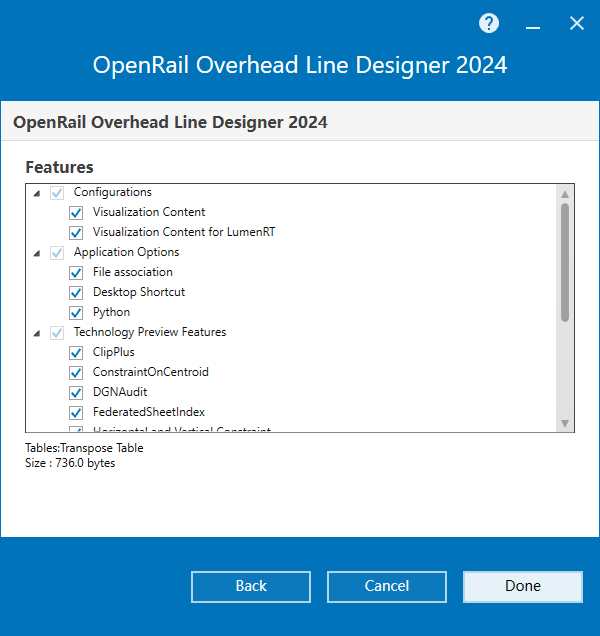Collapse the Application Options tree node
Screen dimensions: 600x636
pos(37,254)
